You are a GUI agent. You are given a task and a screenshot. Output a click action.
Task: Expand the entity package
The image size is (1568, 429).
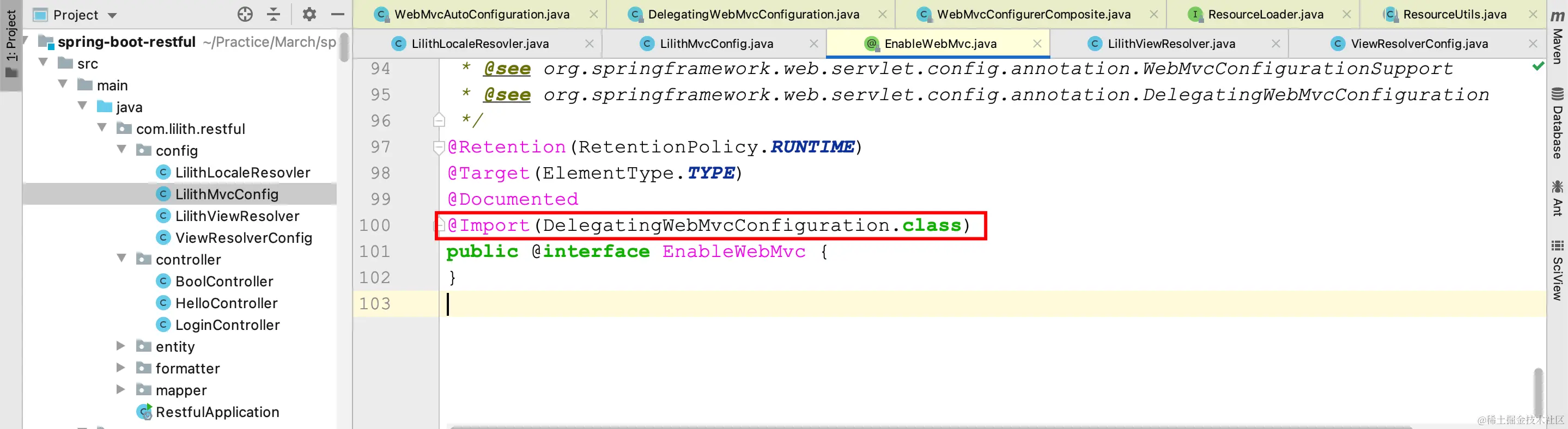[x=120, y=346]
